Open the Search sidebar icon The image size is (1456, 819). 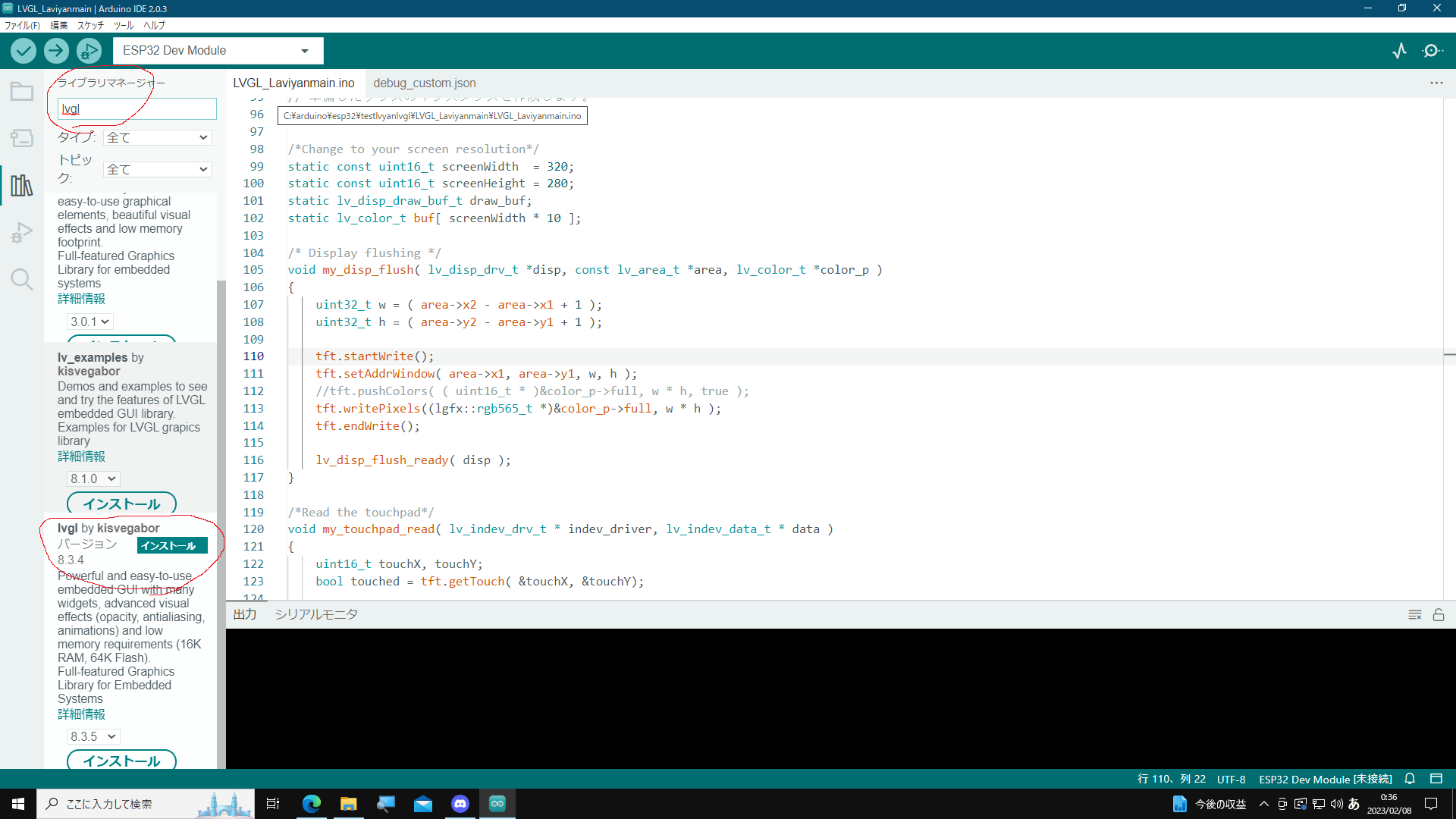(x=21, y=279)
